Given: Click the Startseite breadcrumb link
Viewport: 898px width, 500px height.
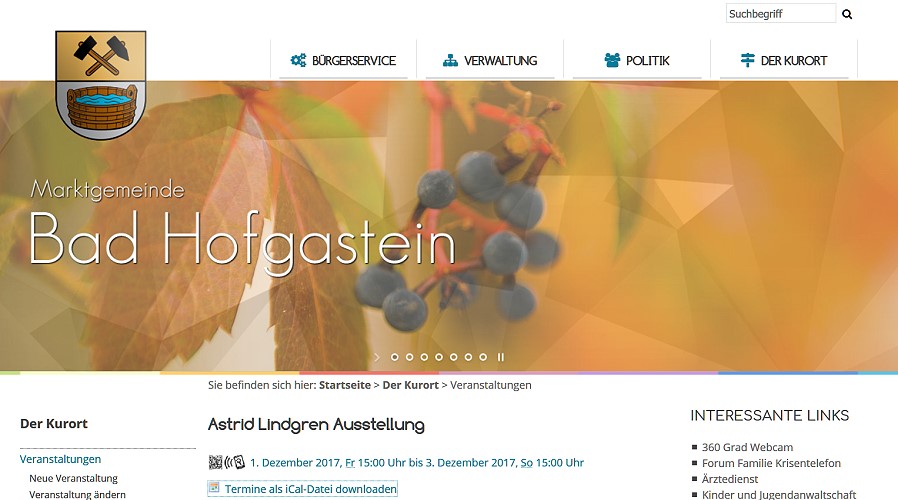Looking at the screenshot, I should [x=345, y=385].
